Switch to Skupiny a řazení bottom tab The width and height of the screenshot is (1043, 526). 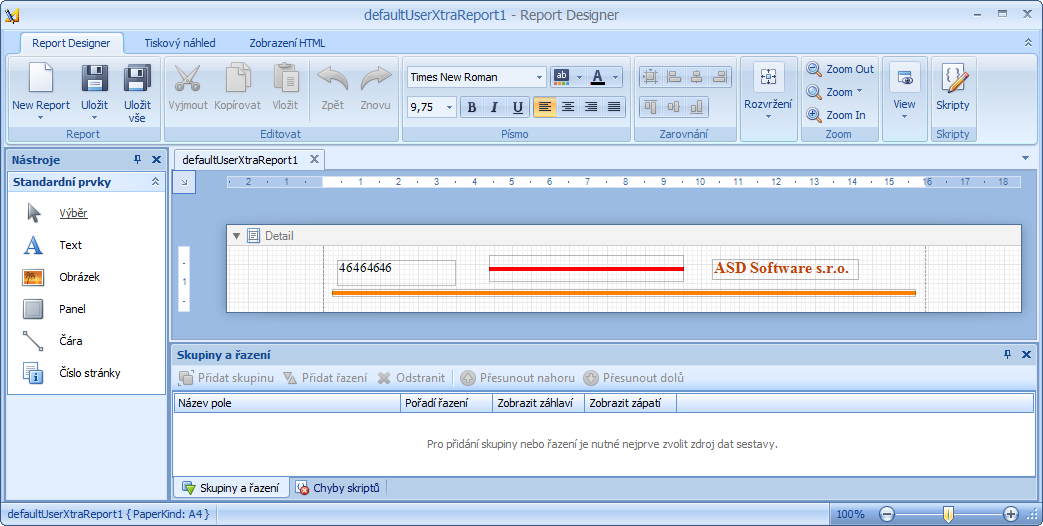(231, 487)
